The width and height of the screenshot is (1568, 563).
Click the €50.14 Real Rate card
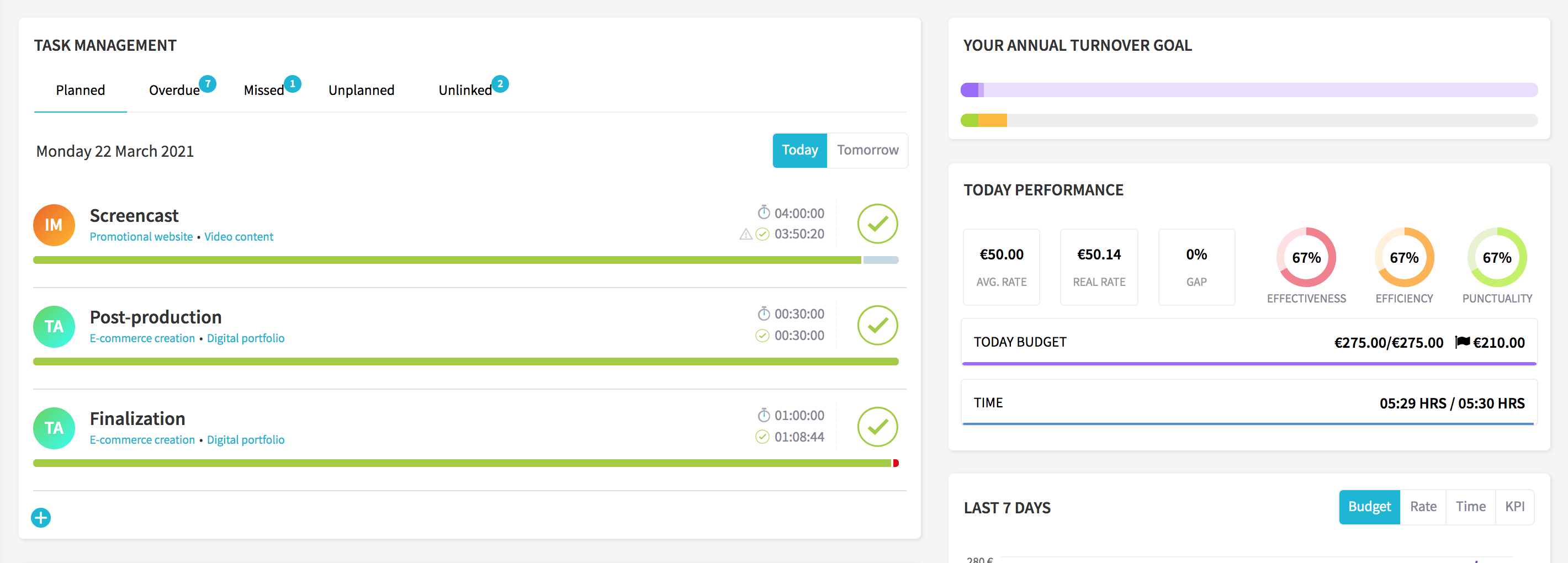(x=1099, y=267)
